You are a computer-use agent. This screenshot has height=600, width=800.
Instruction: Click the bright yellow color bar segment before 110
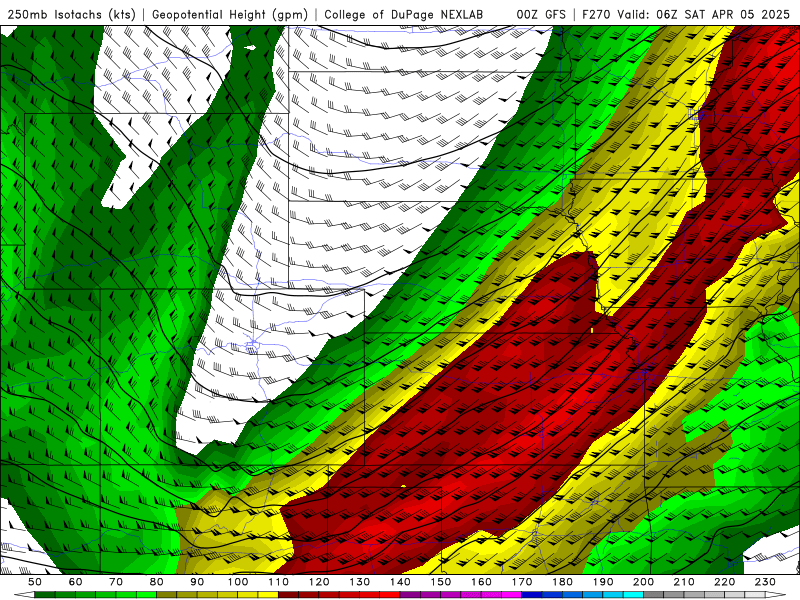(268, 595)
